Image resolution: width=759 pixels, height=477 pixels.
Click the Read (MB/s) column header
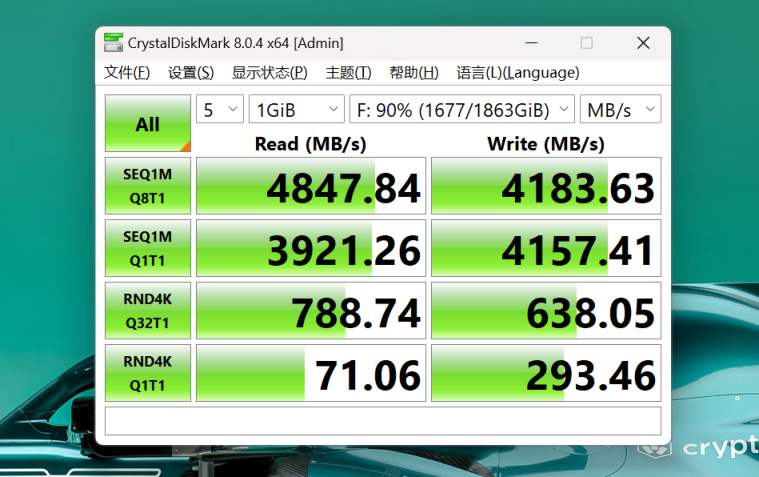click(310, 144)
